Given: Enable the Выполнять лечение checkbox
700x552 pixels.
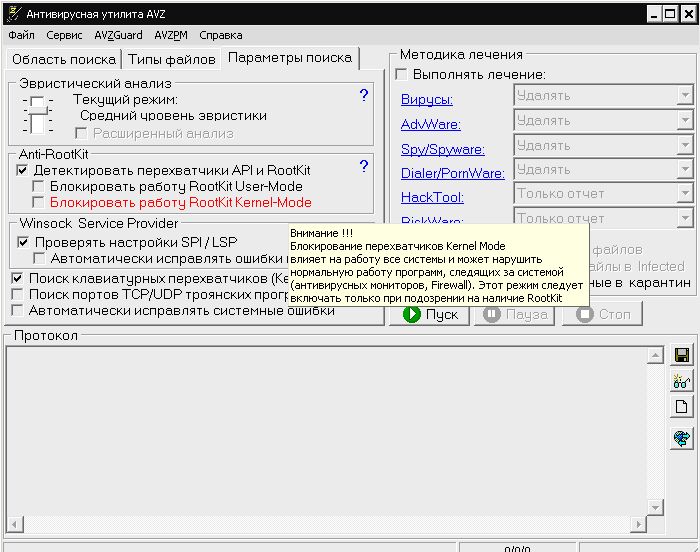Looking at the screenshot, I should pyautogui.click(x=401, y=74).
